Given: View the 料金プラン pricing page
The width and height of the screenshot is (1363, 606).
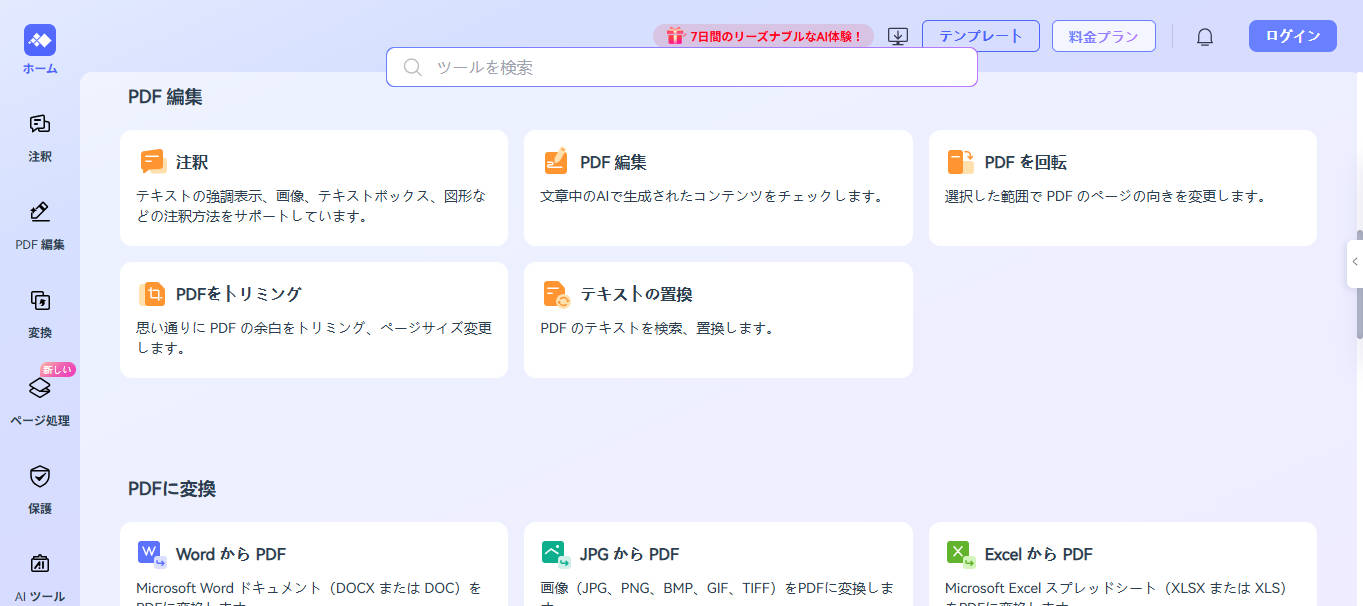Looking at the screenshot, I should (x=1103, y=35).
